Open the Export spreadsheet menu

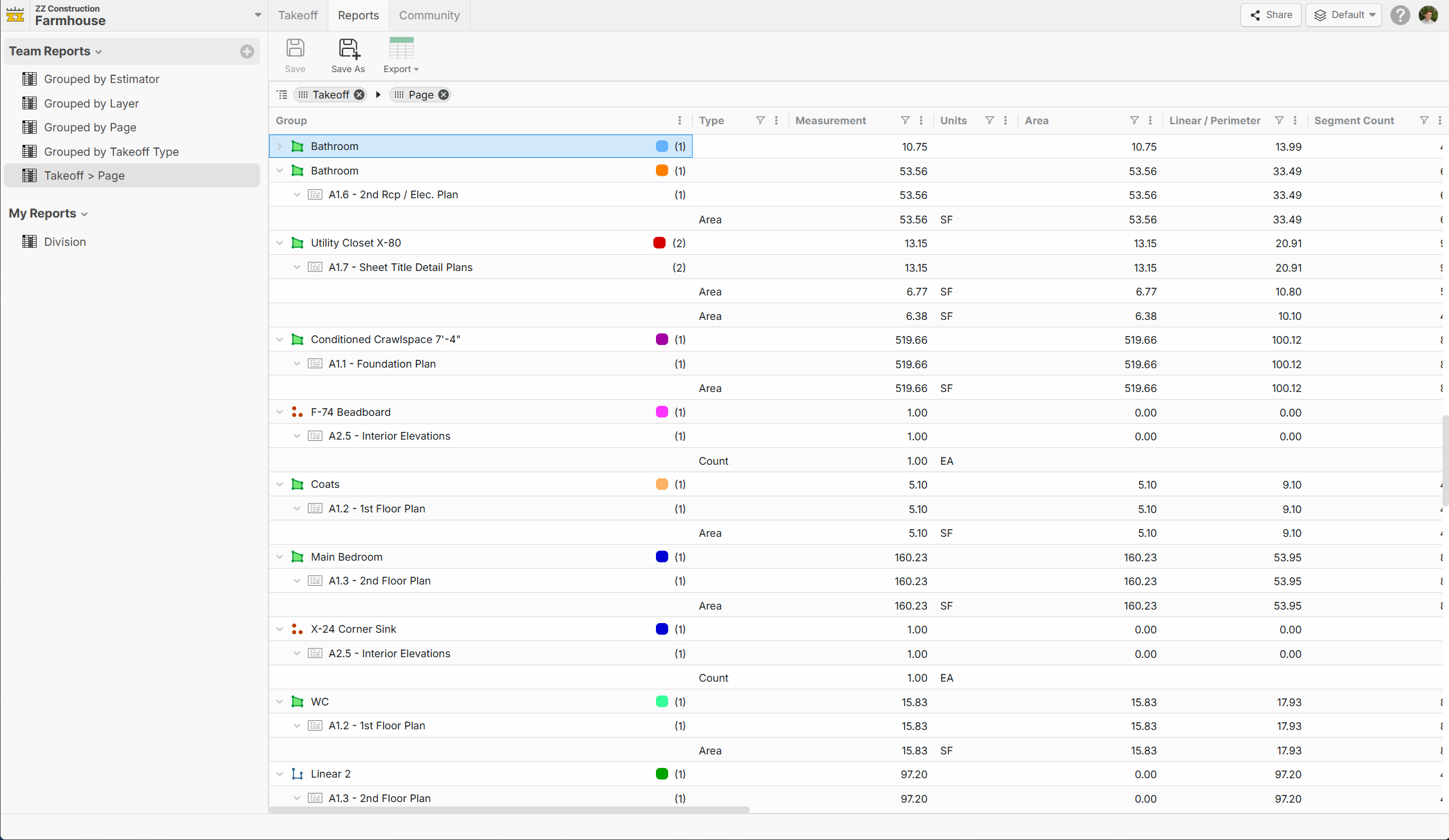tap(401, 55)
